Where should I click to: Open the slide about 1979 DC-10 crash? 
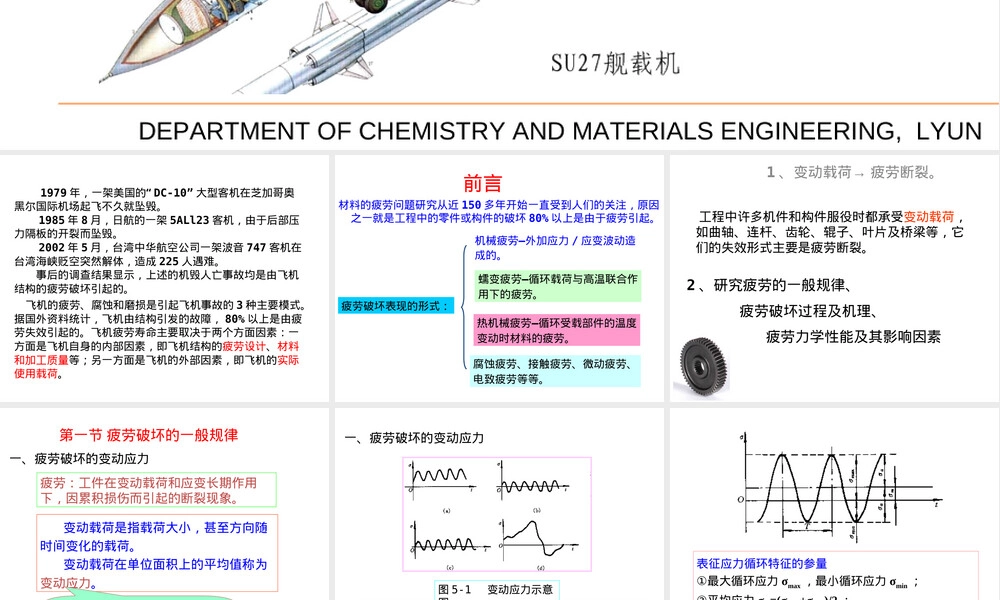tap(165, 279)
